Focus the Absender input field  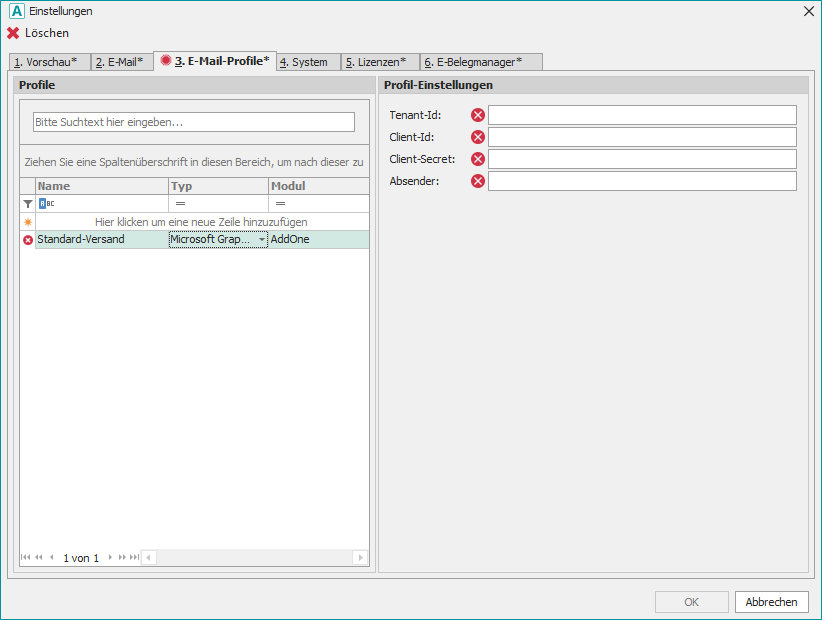click(x=642, y=181)
